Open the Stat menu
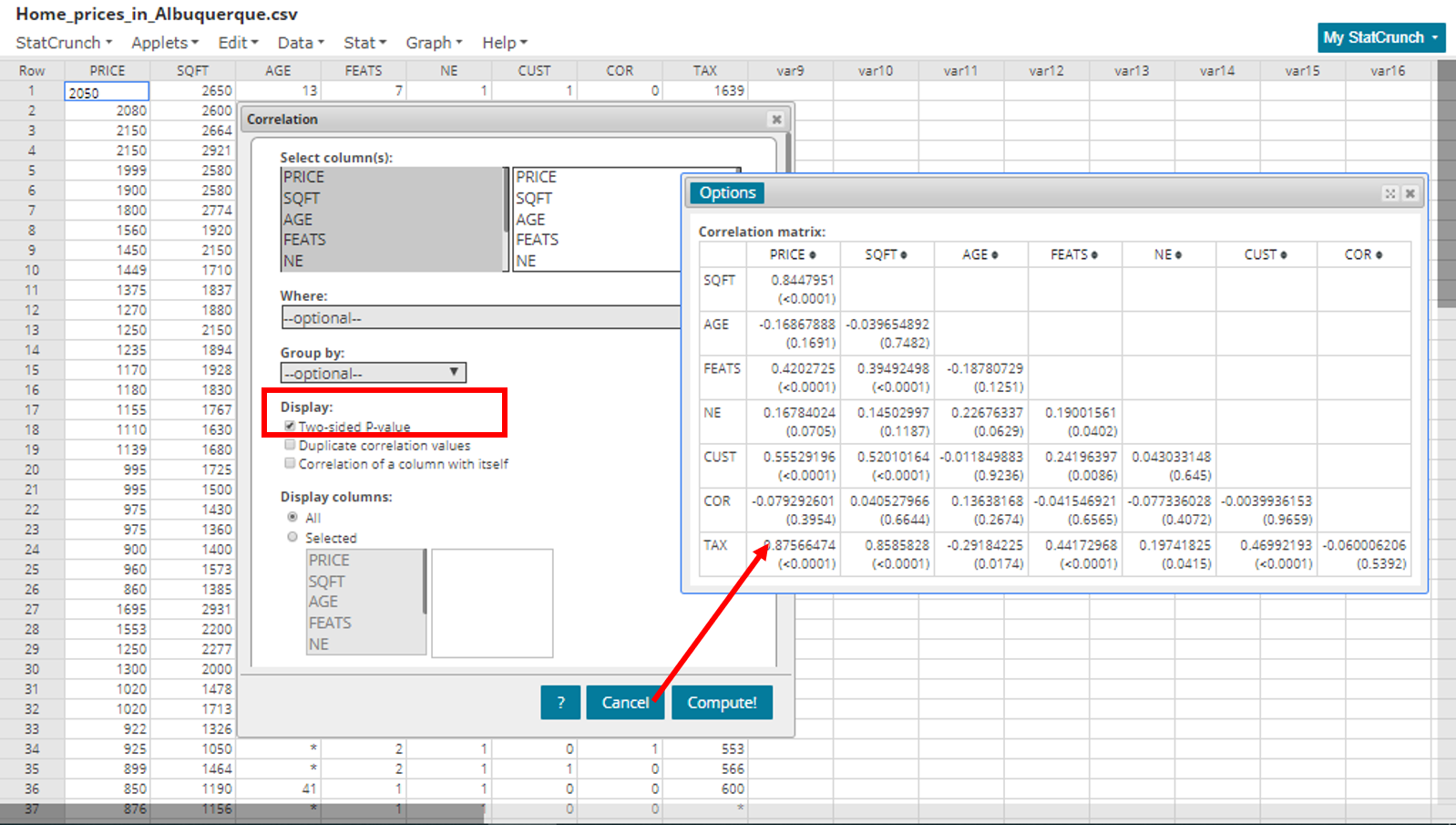Screen dimensions: 1456x825 (364, 43)
